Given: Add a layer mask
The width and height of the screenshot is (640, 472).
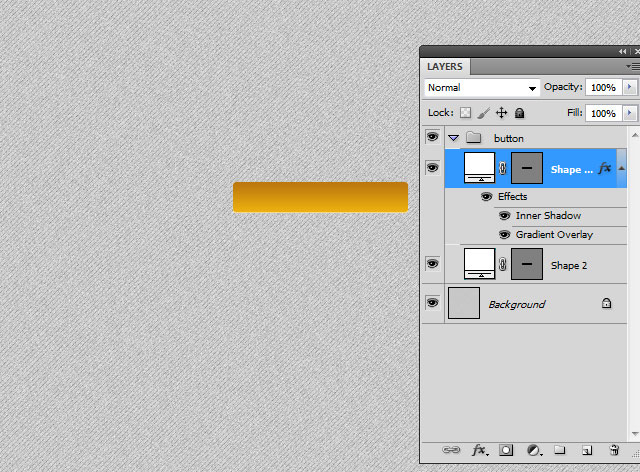Looking at the screenshot, I should coord(506,450).
